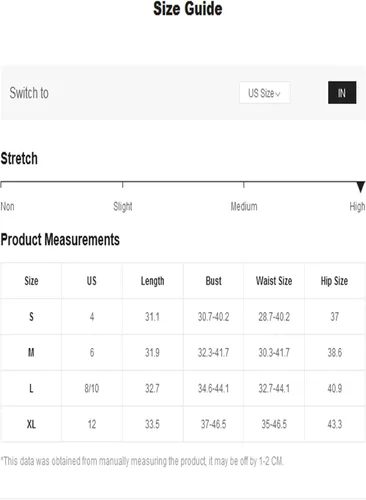Select the Slight stretch label

pos(123,207)
